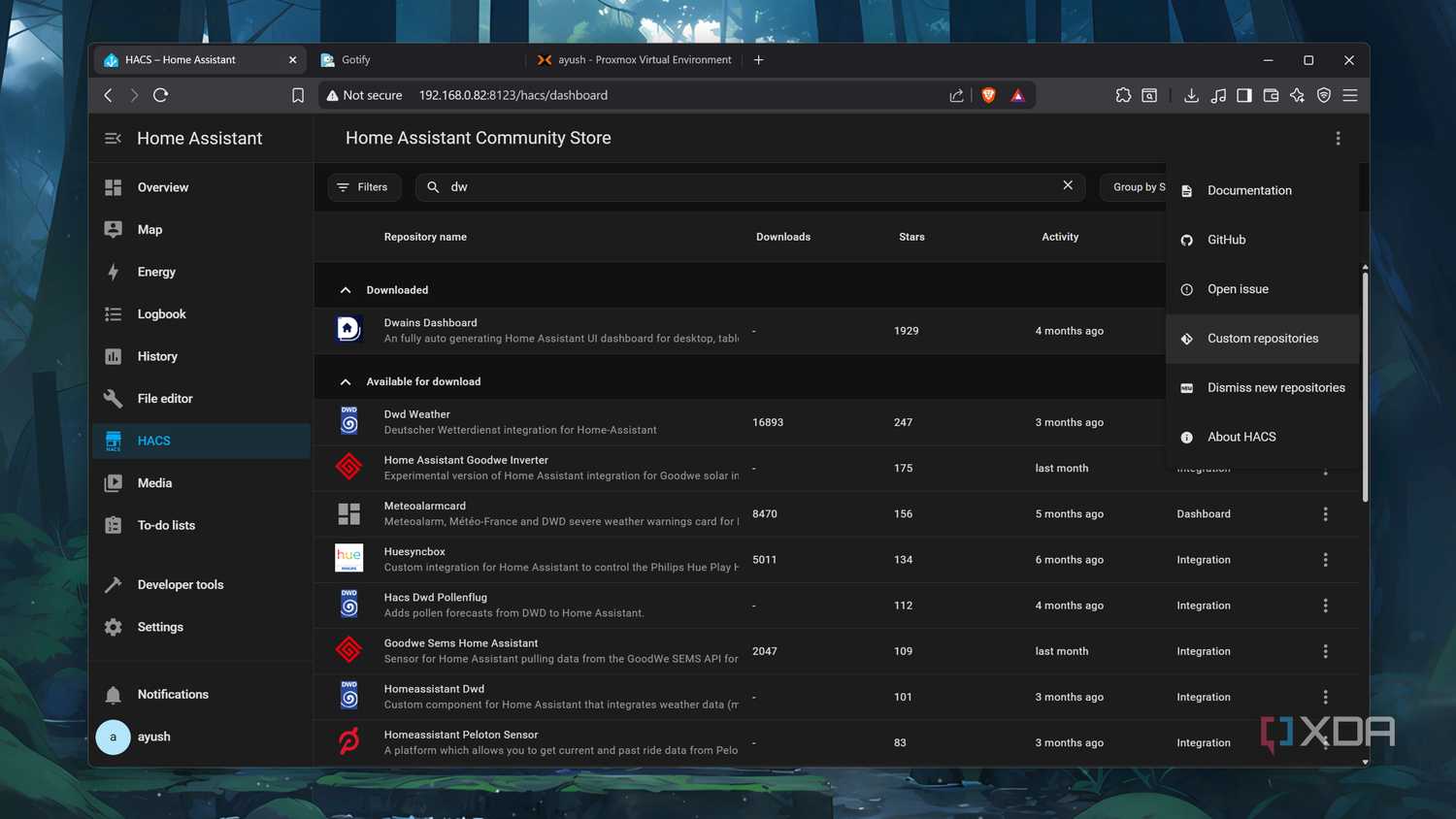Bookmark this page

[298, 95]
